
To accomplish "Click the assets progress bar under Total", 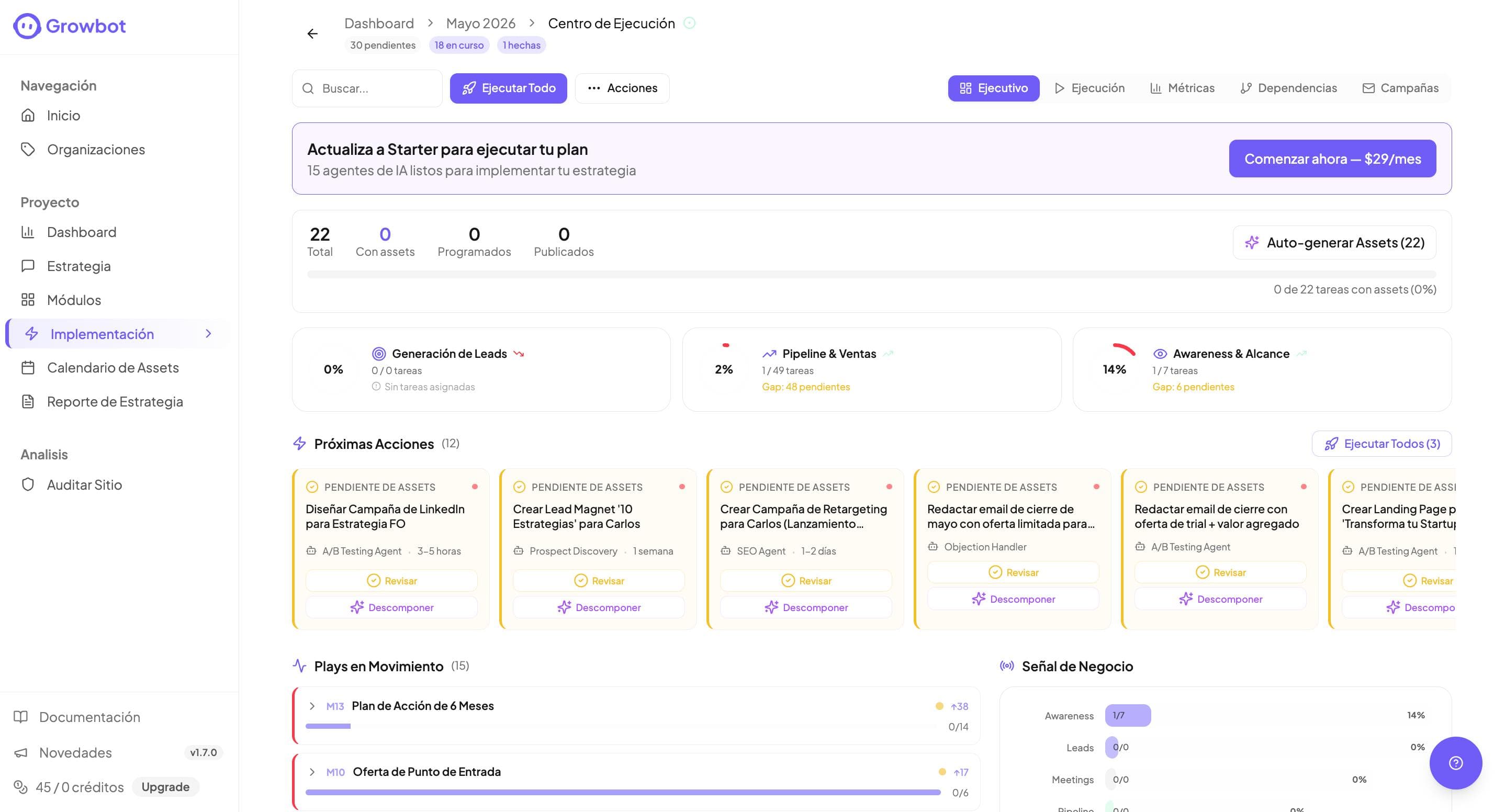I will pyautogui.click(x=871, y=275).
